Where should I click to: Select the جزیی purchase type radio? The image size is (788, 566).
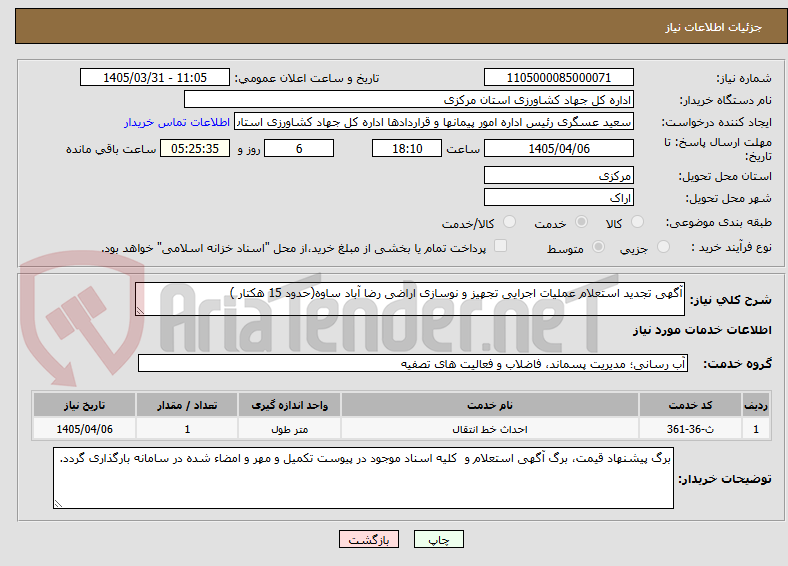coord(663,246)
